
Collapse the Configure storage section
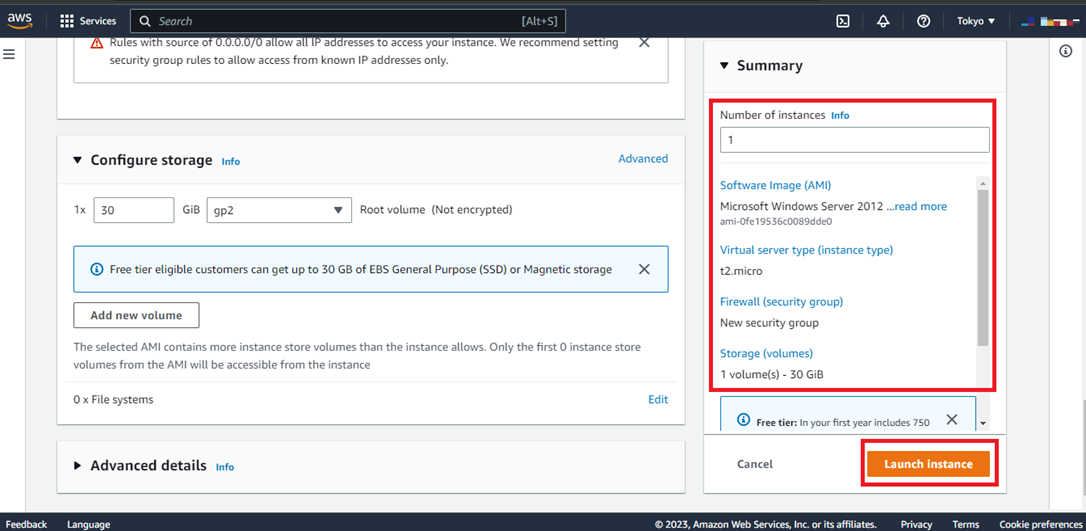(78, 161)
